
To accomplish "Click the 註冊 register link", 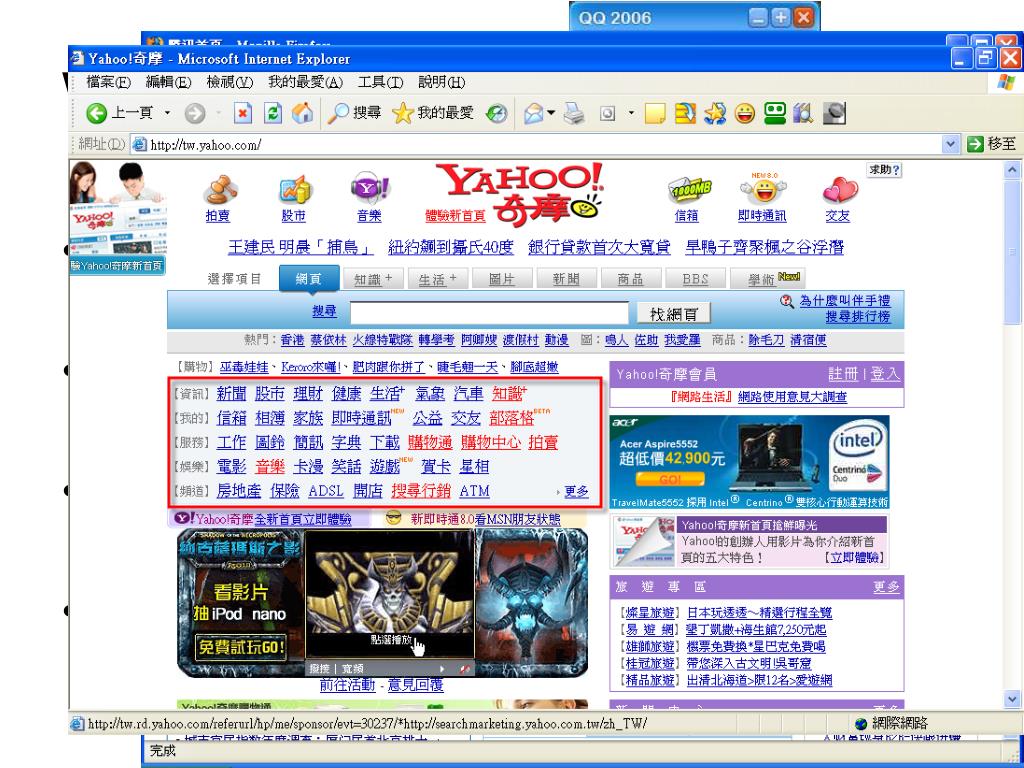I will coord(843,374).
